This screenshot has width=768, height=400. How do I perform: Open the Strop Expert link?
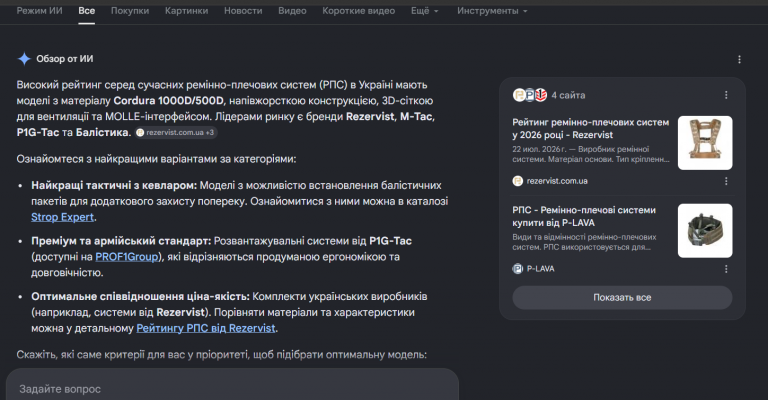62,217
